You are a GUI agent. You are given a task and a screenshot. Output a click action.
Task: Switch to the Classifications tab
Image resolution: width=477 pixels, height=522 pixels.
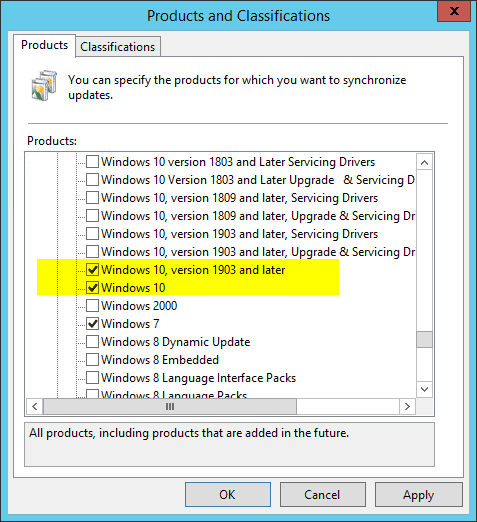[118, 47]
